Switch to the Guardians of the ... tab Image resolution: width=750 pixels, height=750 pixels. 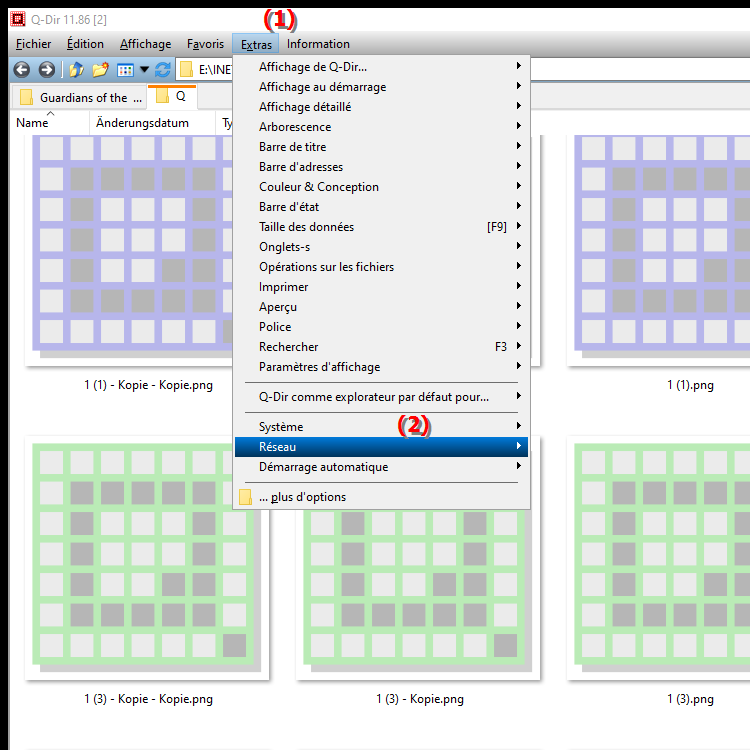(x=79, y=98)
